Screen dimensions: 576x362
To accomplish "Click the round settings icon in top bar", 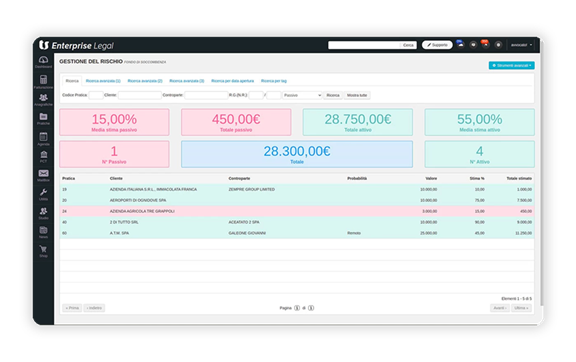I will coord(498,44).
